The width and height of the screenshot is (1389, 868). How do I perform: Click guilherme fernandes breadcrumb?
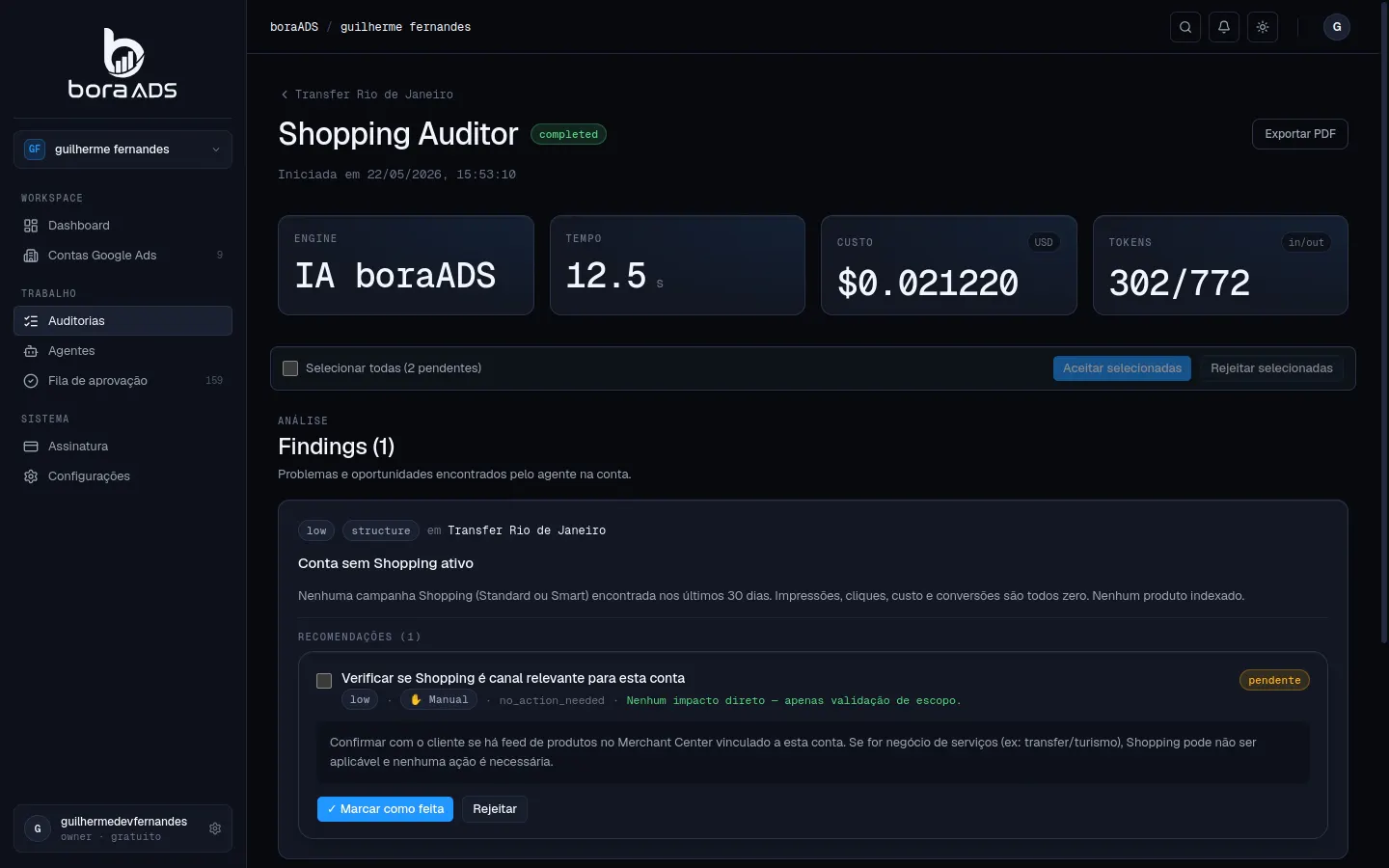405,27
